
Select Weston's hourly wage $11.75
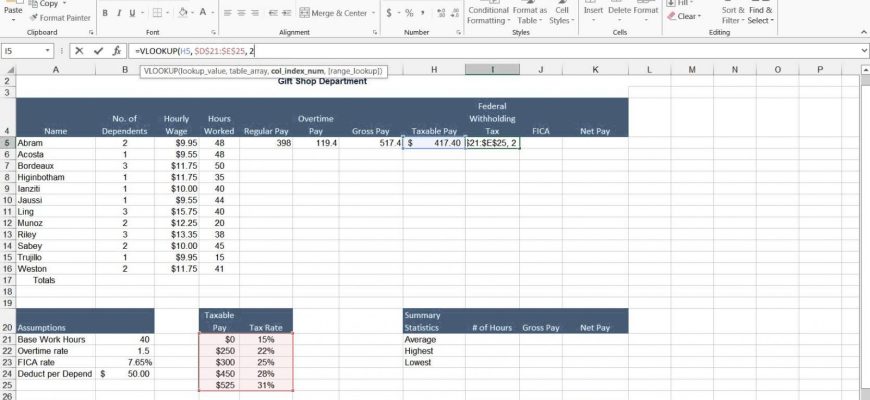click(x=176, y=269)
